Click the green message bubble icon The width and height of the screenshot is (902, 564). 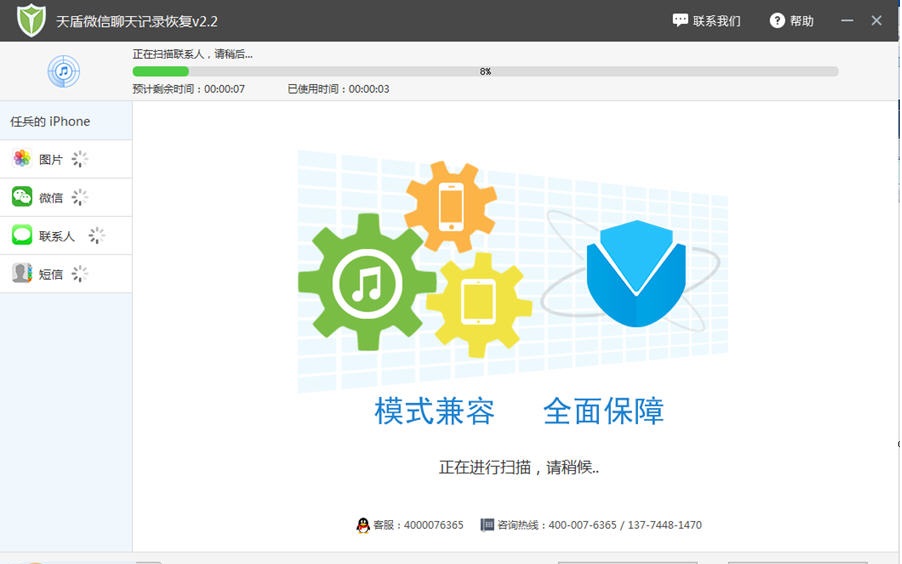(x=22, y=235)
